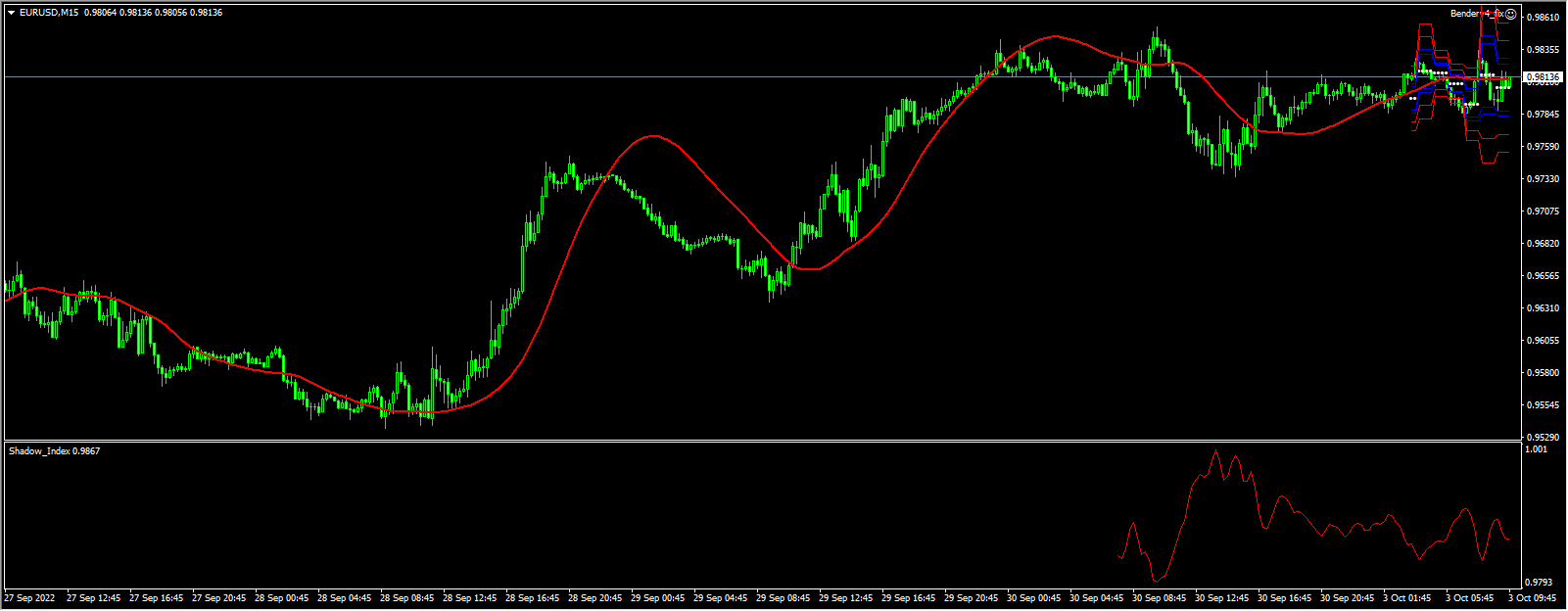Click the 28 Sep 08:45 time label
Screen dimensions: 1568x611
point(407,597)
